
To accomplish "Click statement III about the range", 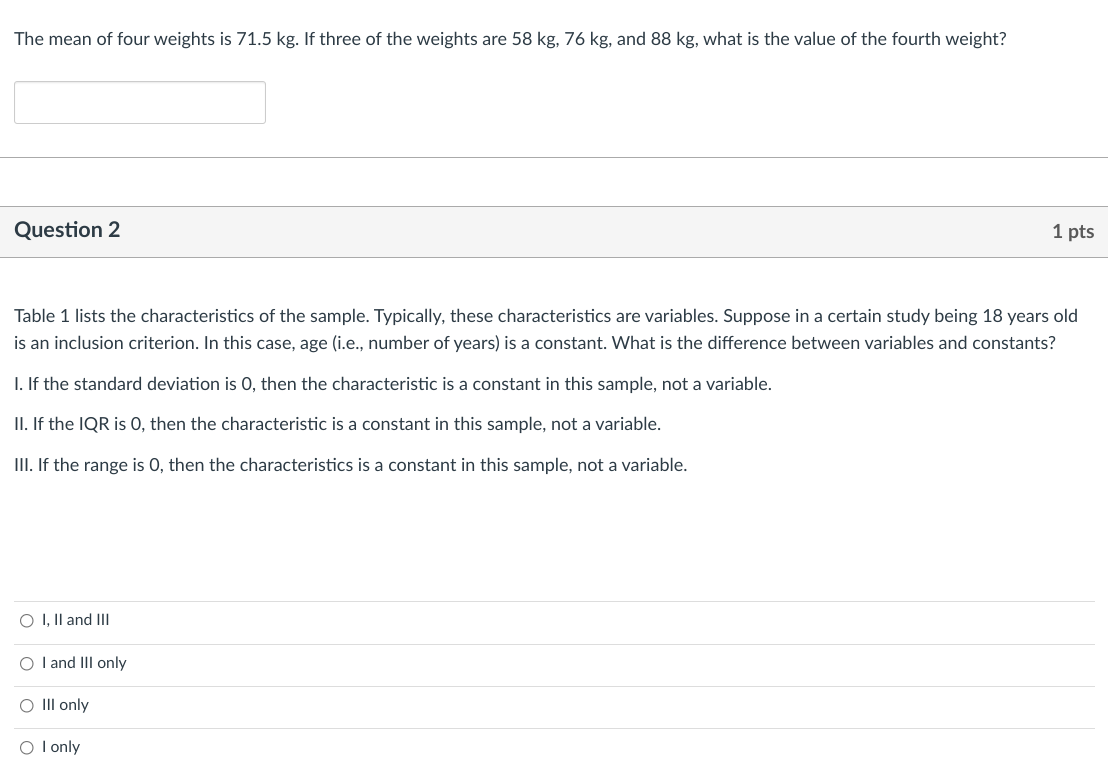I will (350, 465).
